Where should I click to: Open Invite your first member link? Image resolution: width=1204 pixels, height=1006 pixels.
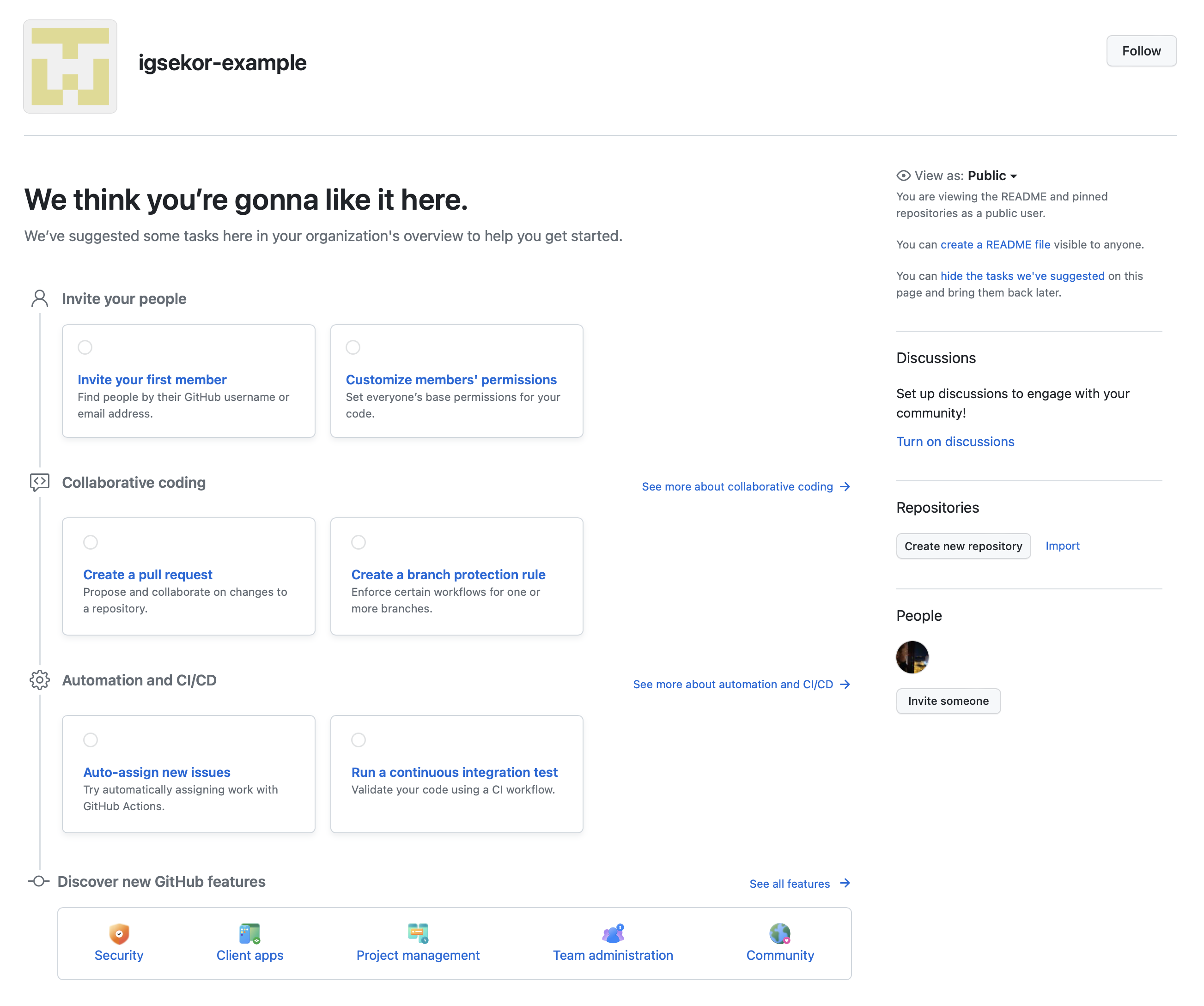pyautogui.click(x=152, y=380)
